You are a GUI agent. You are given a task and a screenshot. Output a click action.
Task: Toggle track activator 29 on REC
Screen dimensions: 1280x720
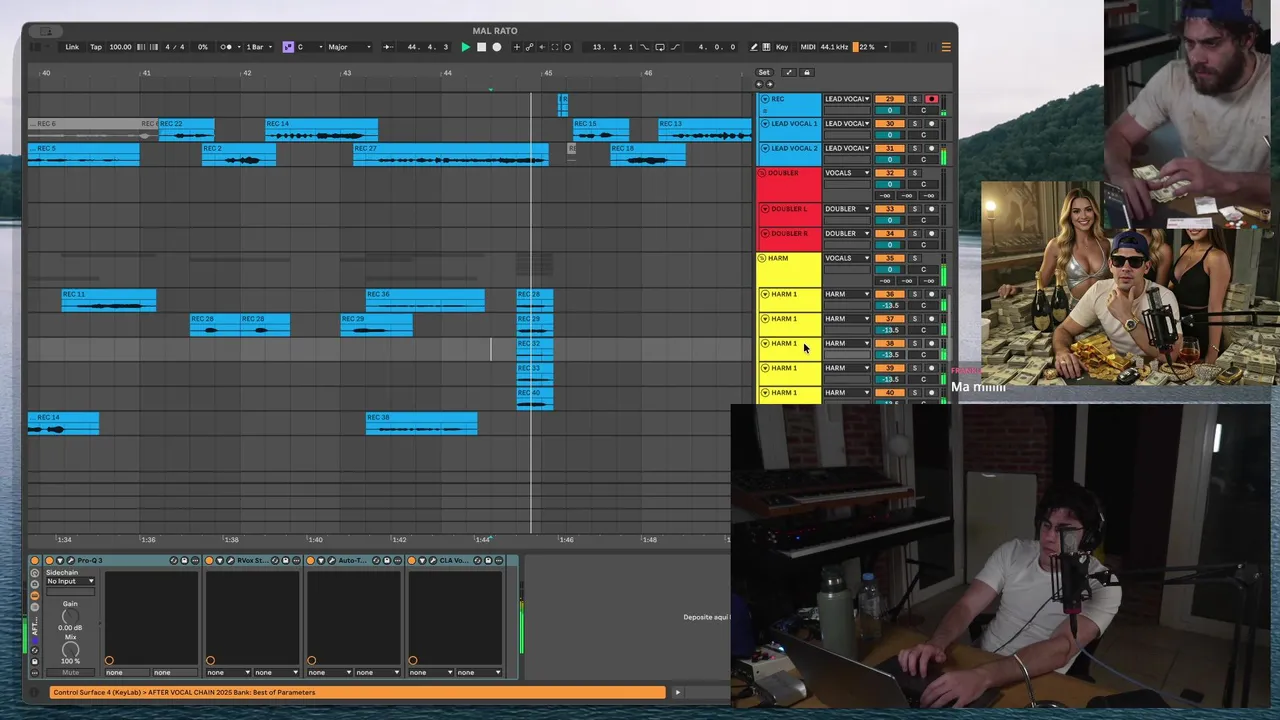point(889,99)
